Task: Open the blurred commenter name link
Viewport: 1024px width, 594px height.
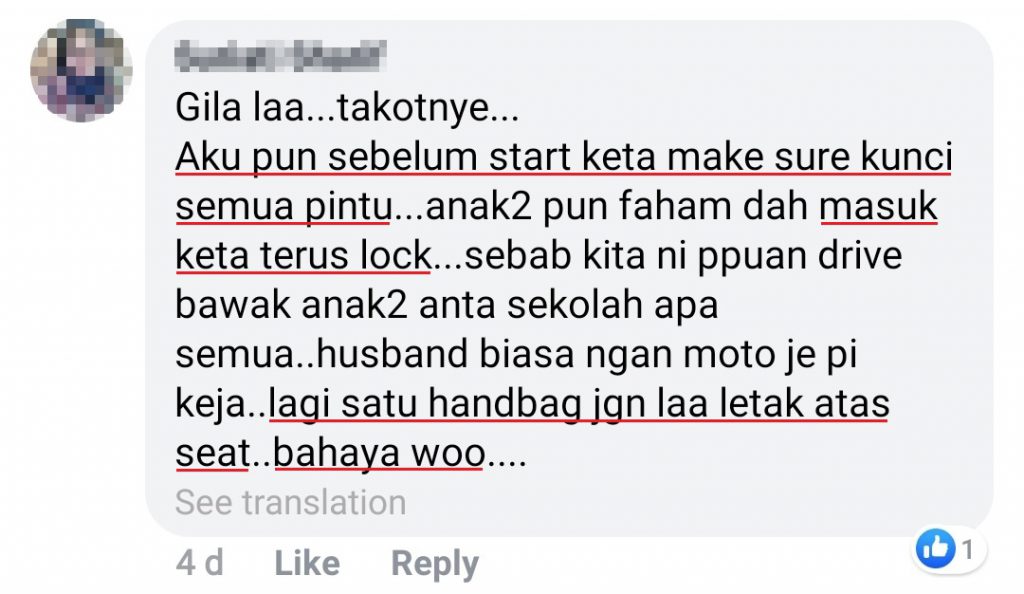Action: (x=281, y=57)
